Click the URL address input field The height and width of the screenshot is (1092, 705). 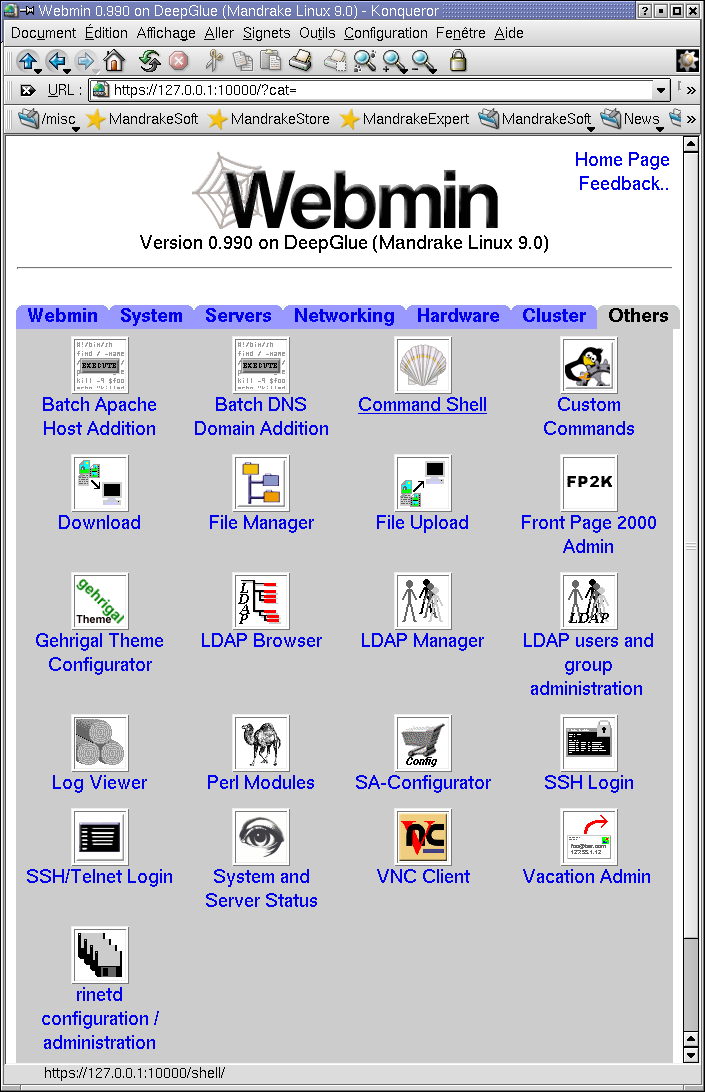pyautogui.click(x=382, y=90)
